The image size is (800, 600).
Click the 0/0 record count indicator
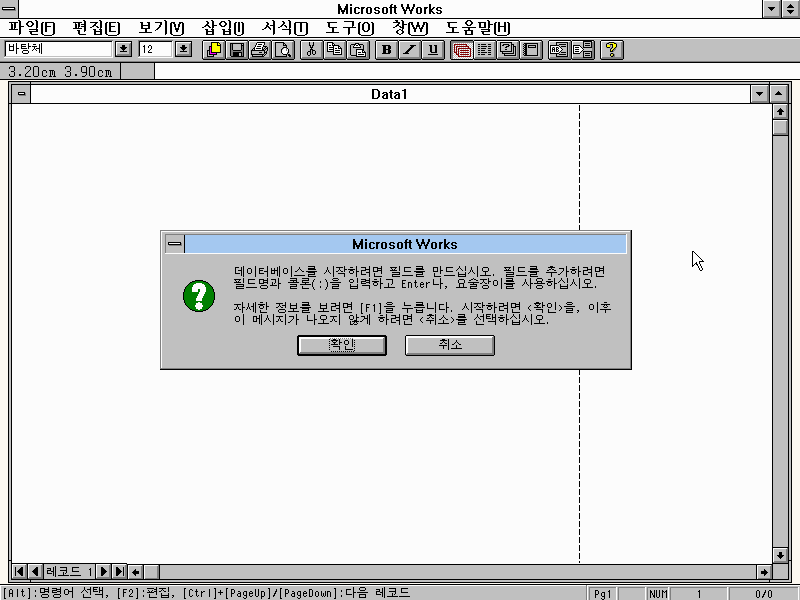pos(764,593)
